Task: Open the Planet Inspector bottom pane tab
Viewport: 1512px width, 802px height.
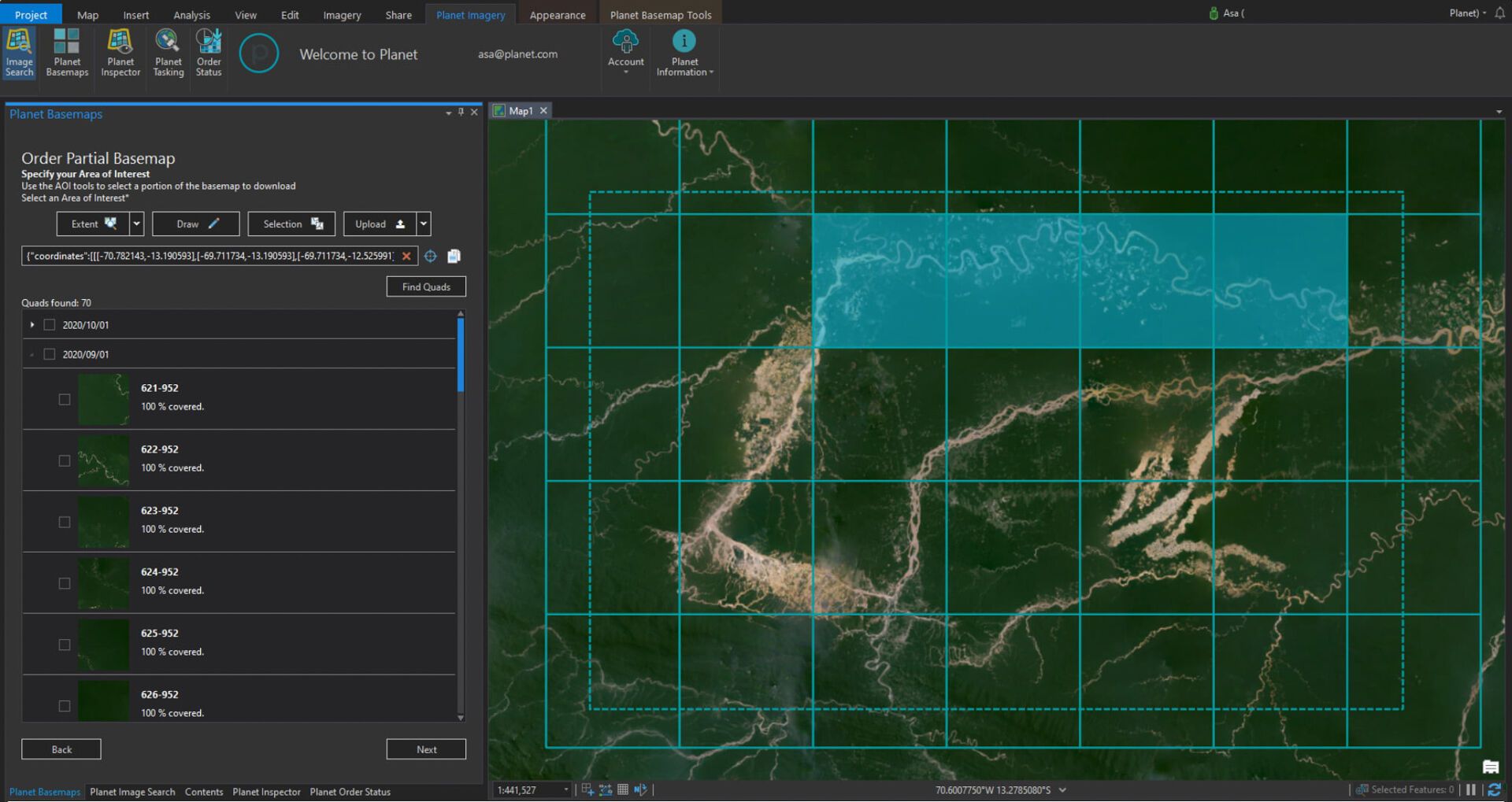Action: 266,793
